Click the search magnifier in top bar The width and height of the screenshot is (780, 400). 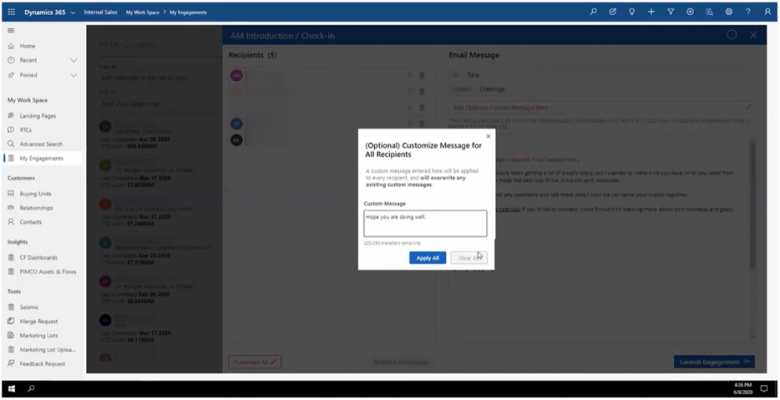(x=593, y=11)
